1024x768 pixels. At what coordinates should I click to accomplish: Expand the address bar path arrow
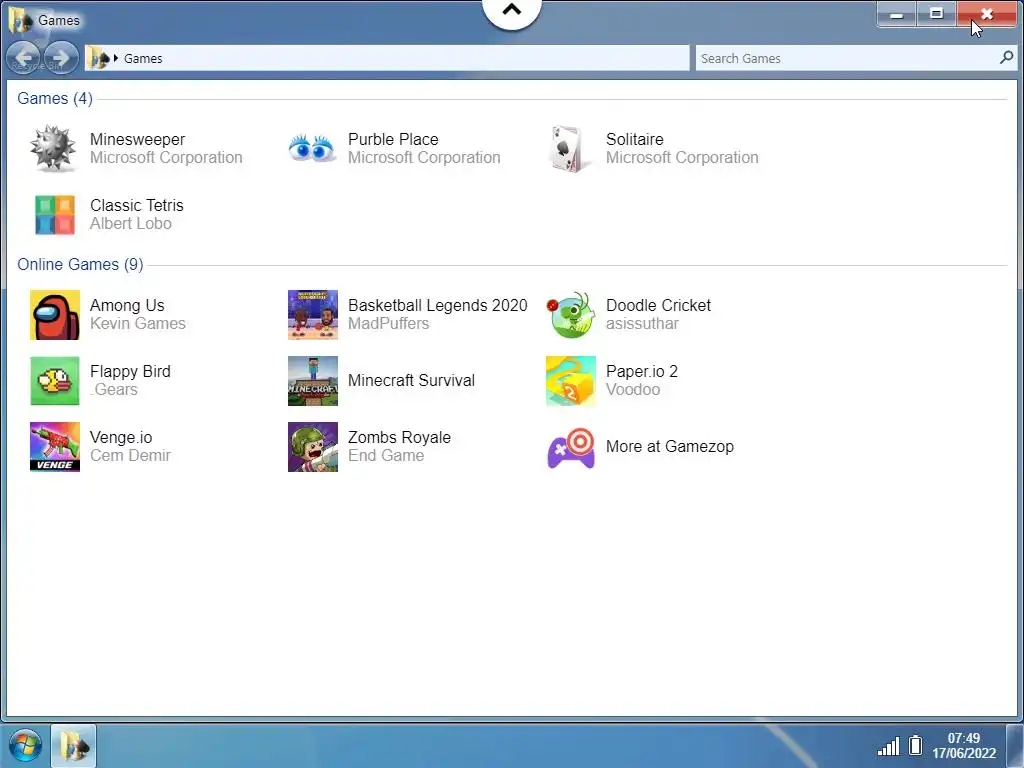[116, 58]
